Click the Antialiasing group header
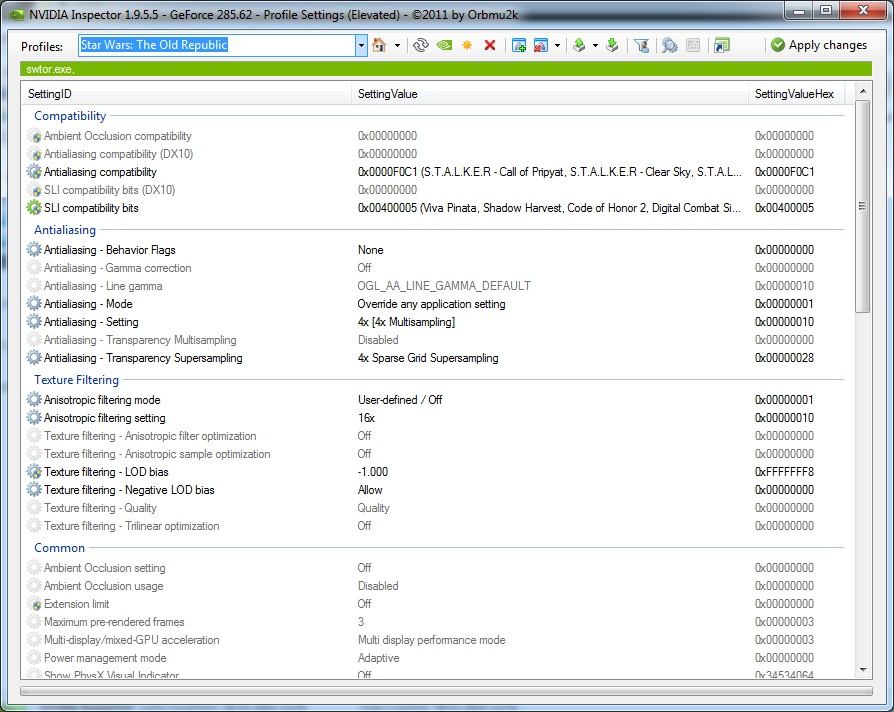This screenshot has width=894, height=712. [65, 230]
